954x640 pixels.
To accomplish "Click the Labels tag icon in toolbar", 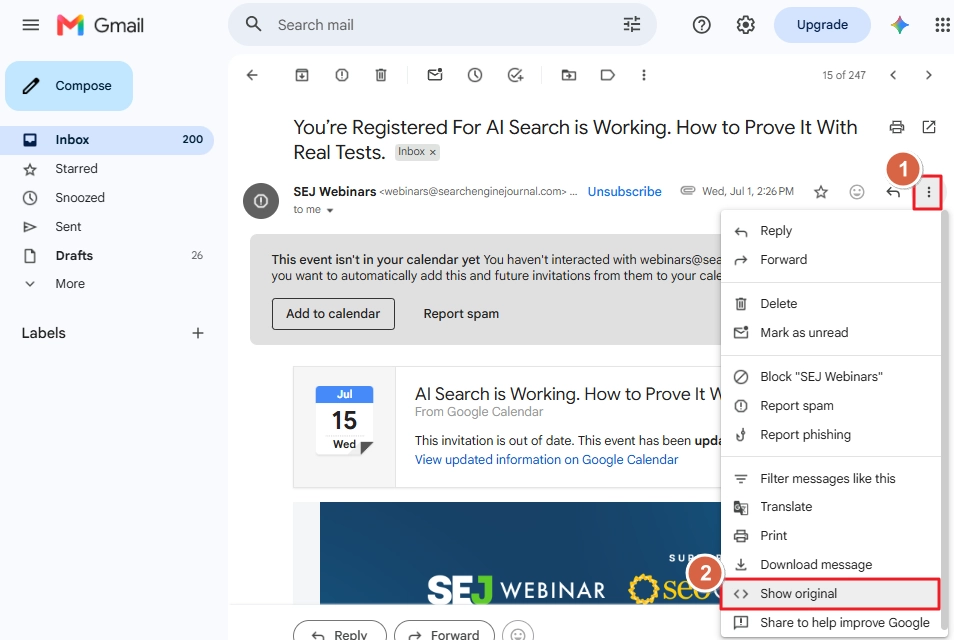I will click(608, 75).
